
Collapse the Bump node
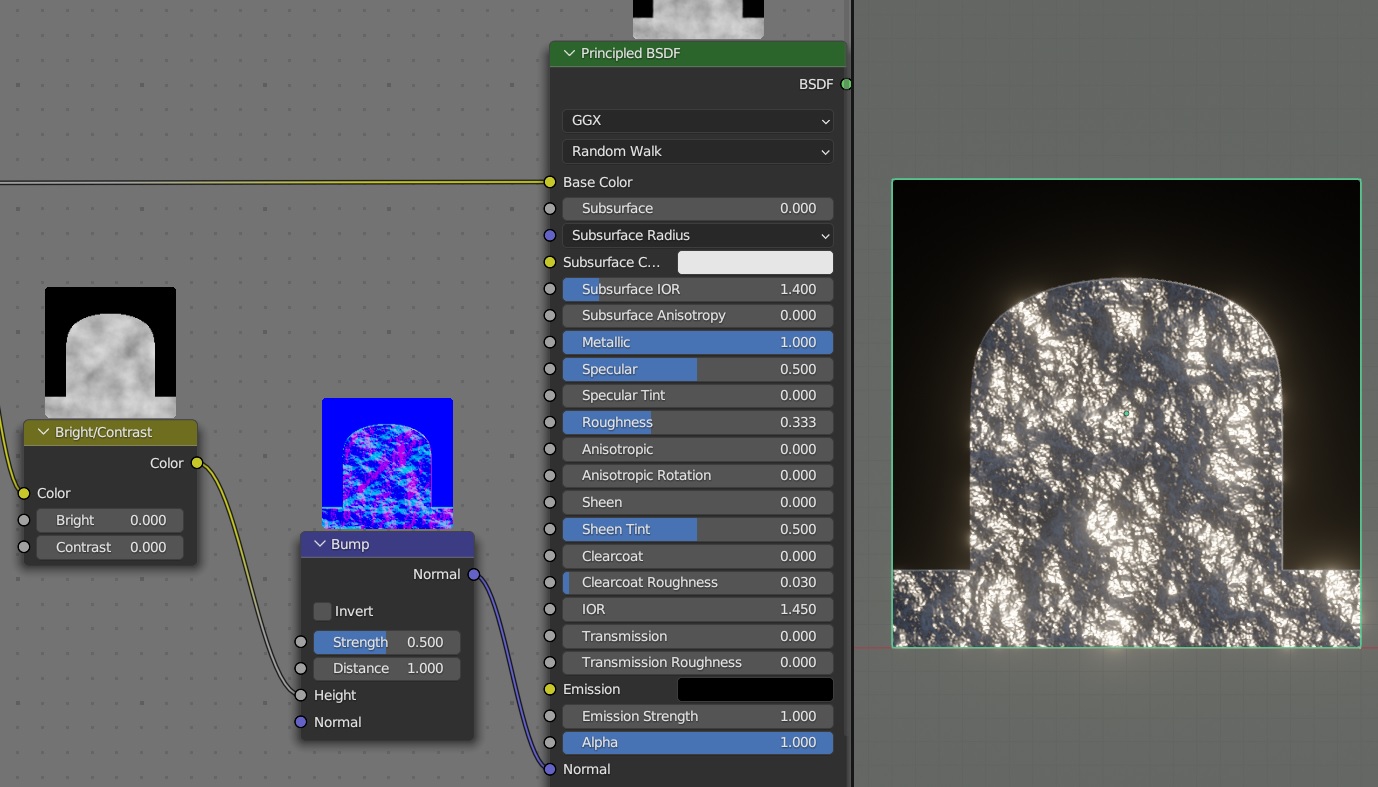click(x=320, y=544)
